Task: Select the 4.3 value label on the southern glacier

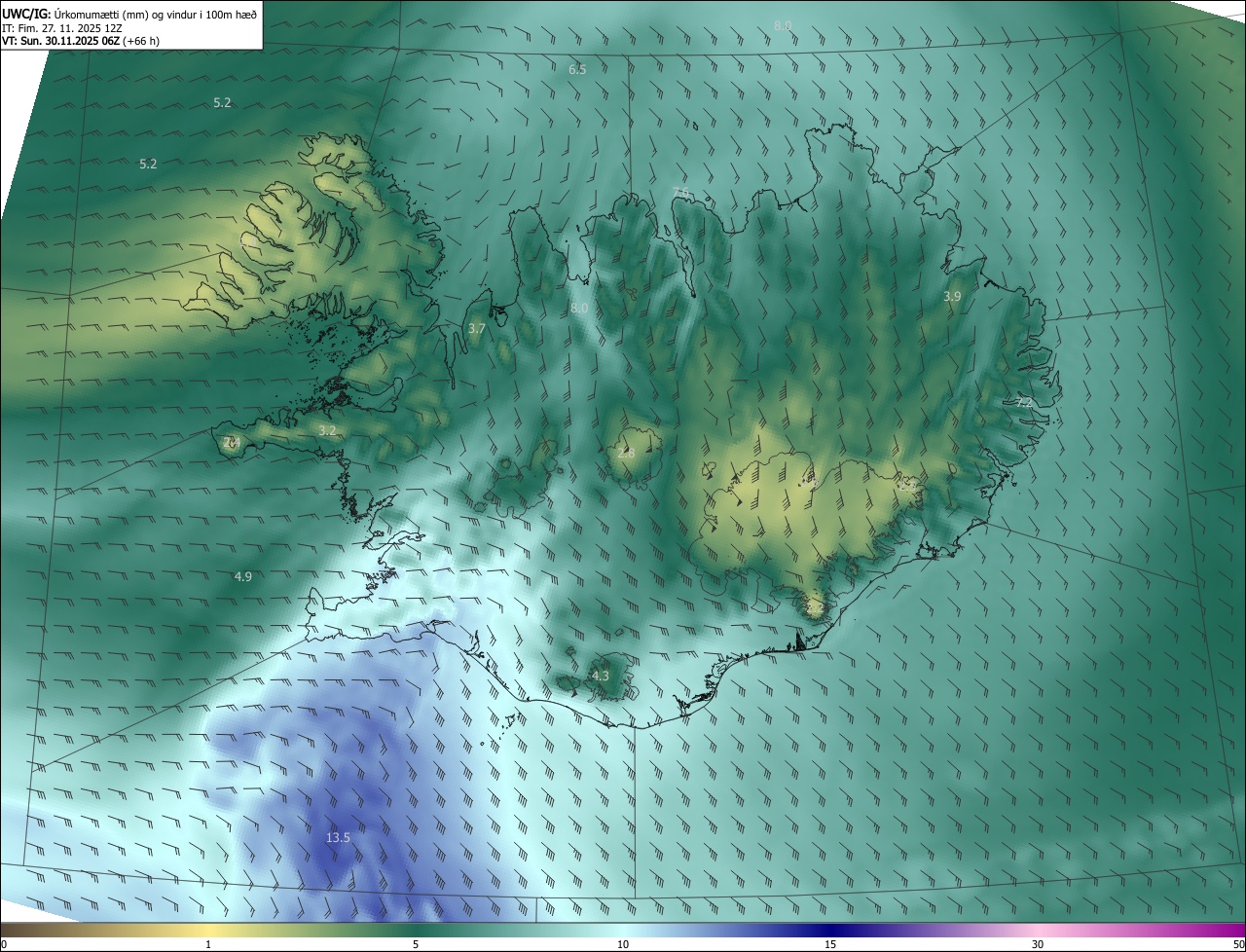Action: (601, 676)
